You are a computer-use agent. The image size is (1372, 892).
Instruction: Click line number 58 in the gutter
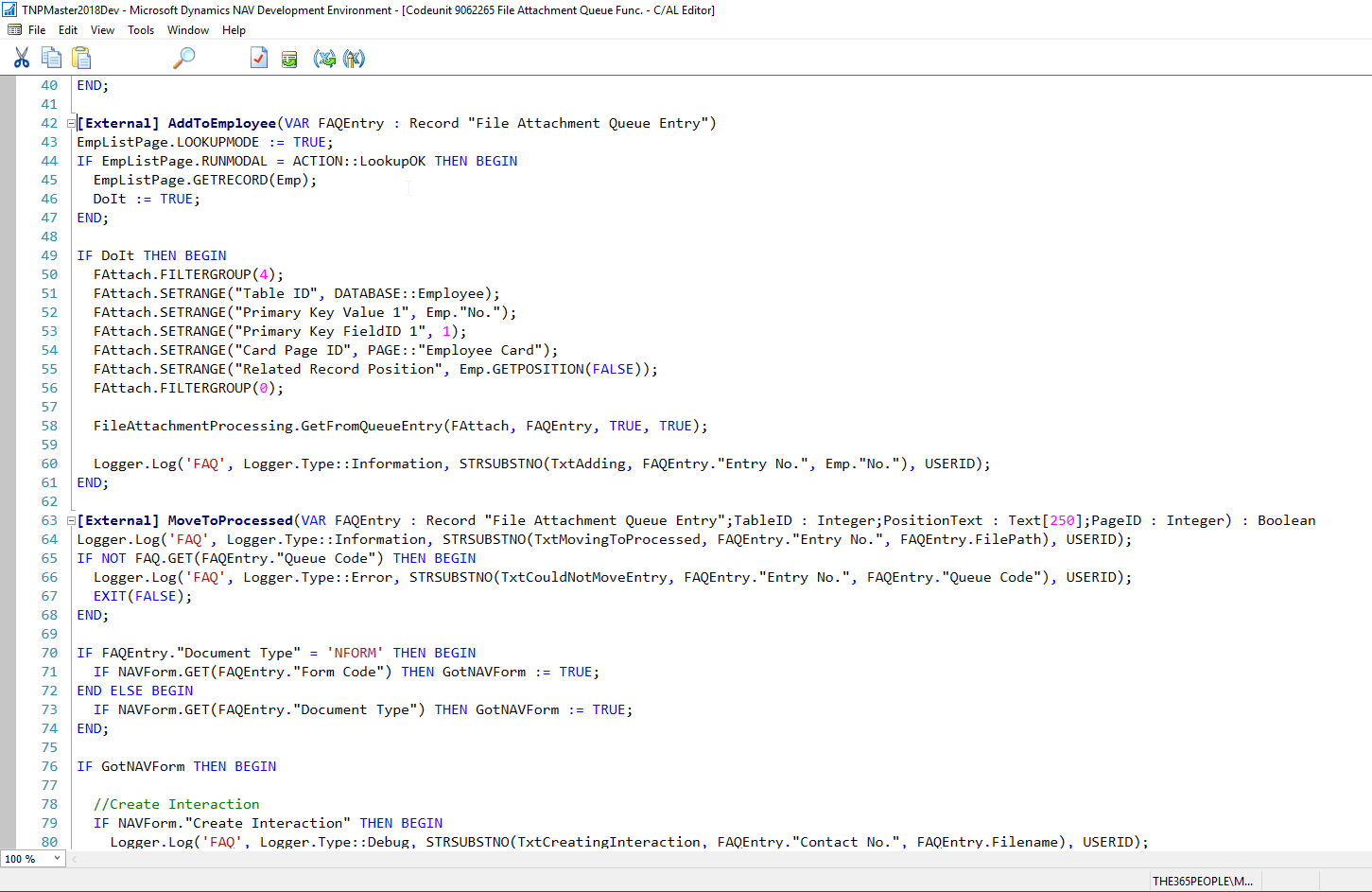49,426
